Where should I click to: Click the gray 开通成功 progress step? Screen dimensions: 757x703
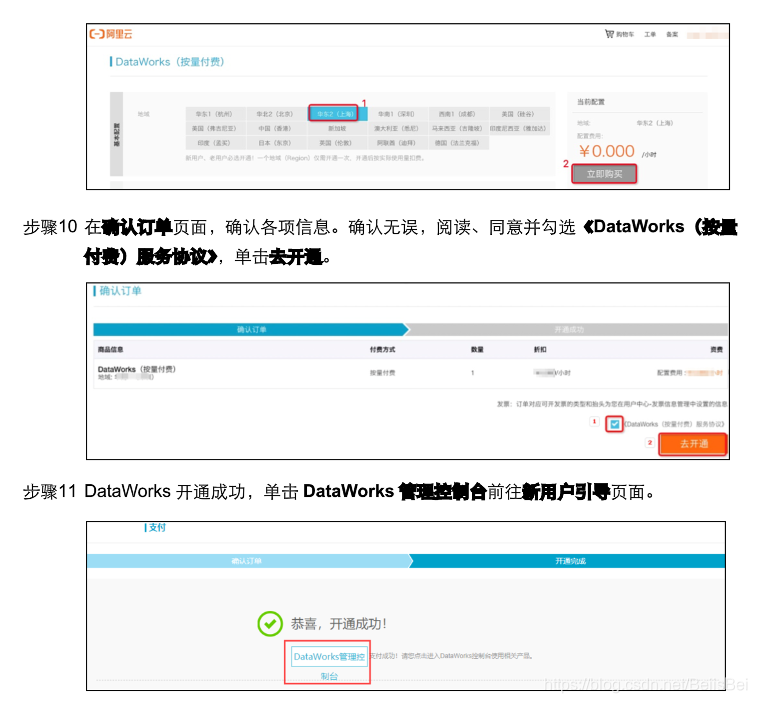point(569,329)
